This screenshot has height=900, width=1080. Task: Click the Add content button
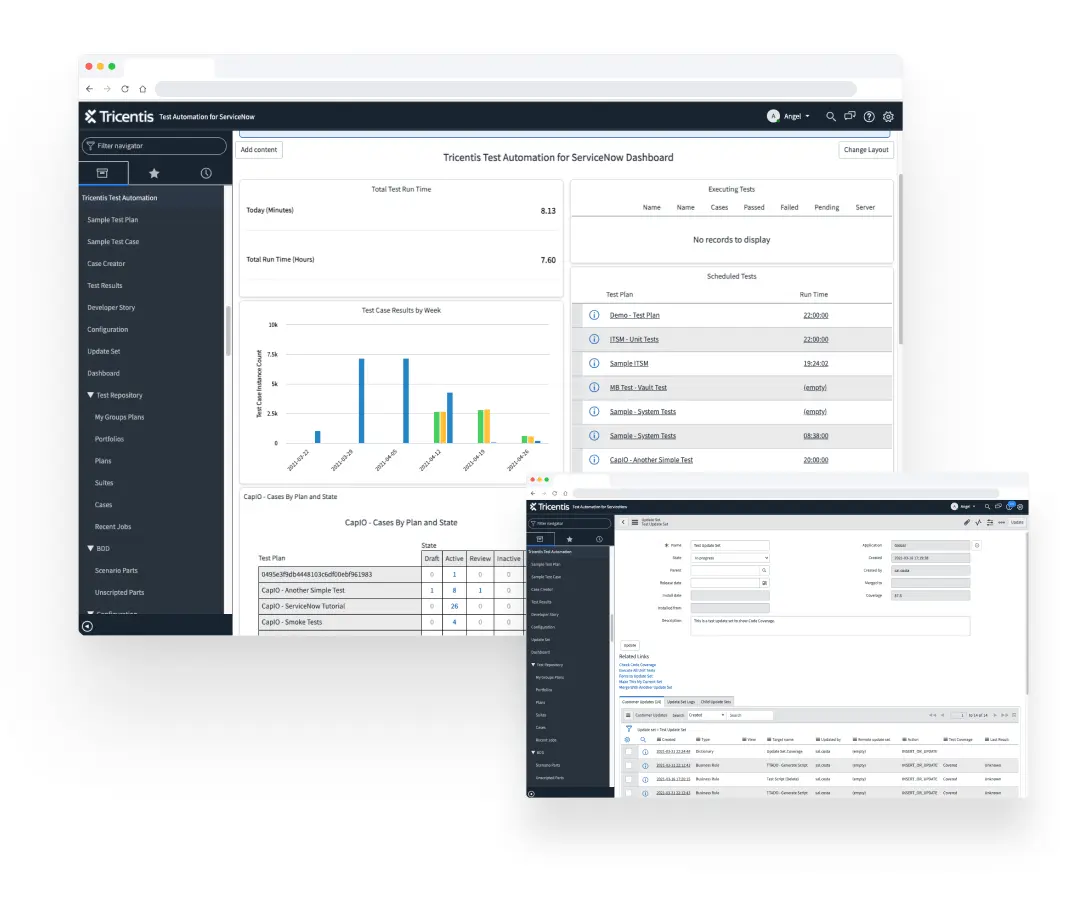click(x=259, y=149)
